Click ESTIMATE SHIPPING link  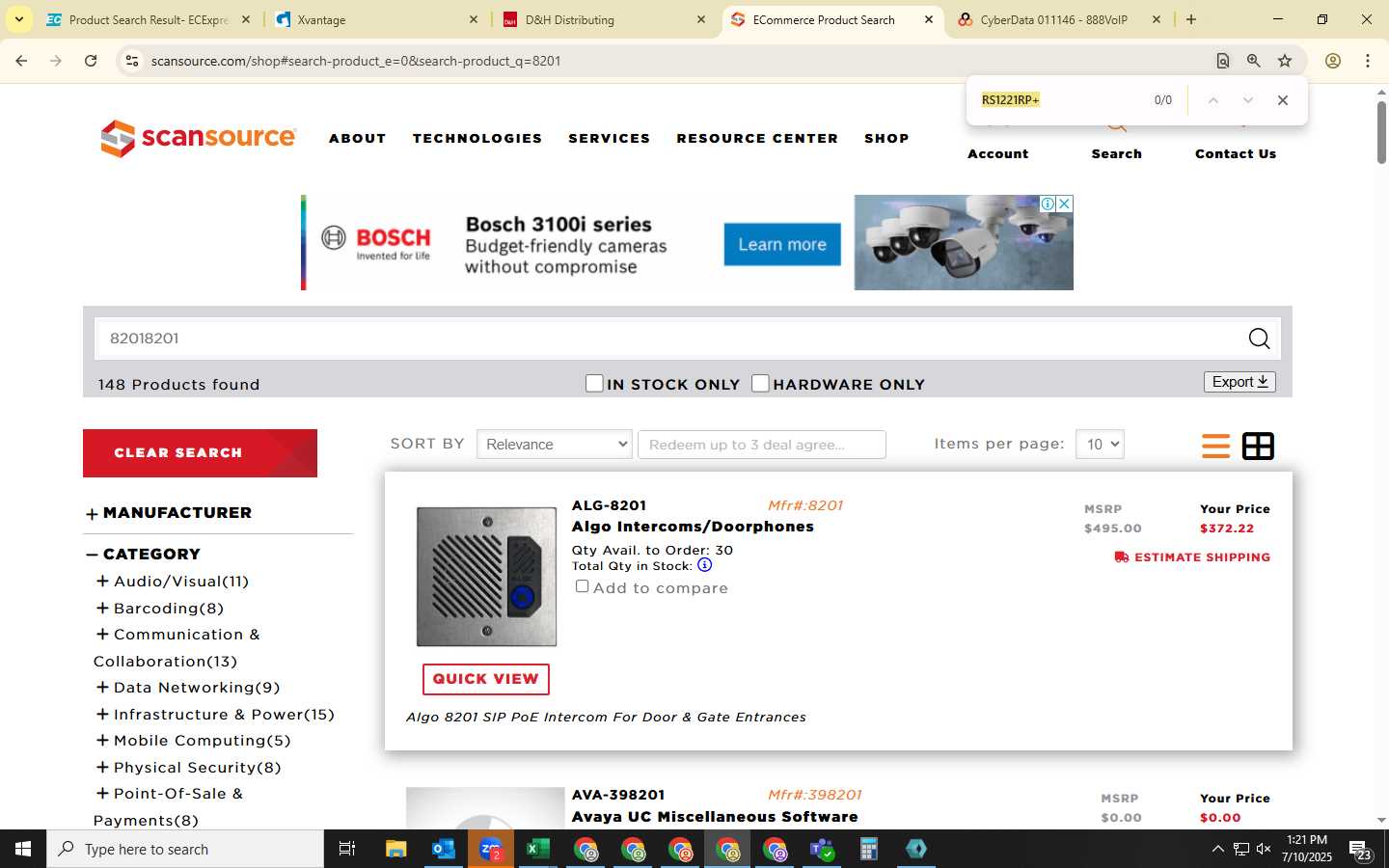point(1192,557)
